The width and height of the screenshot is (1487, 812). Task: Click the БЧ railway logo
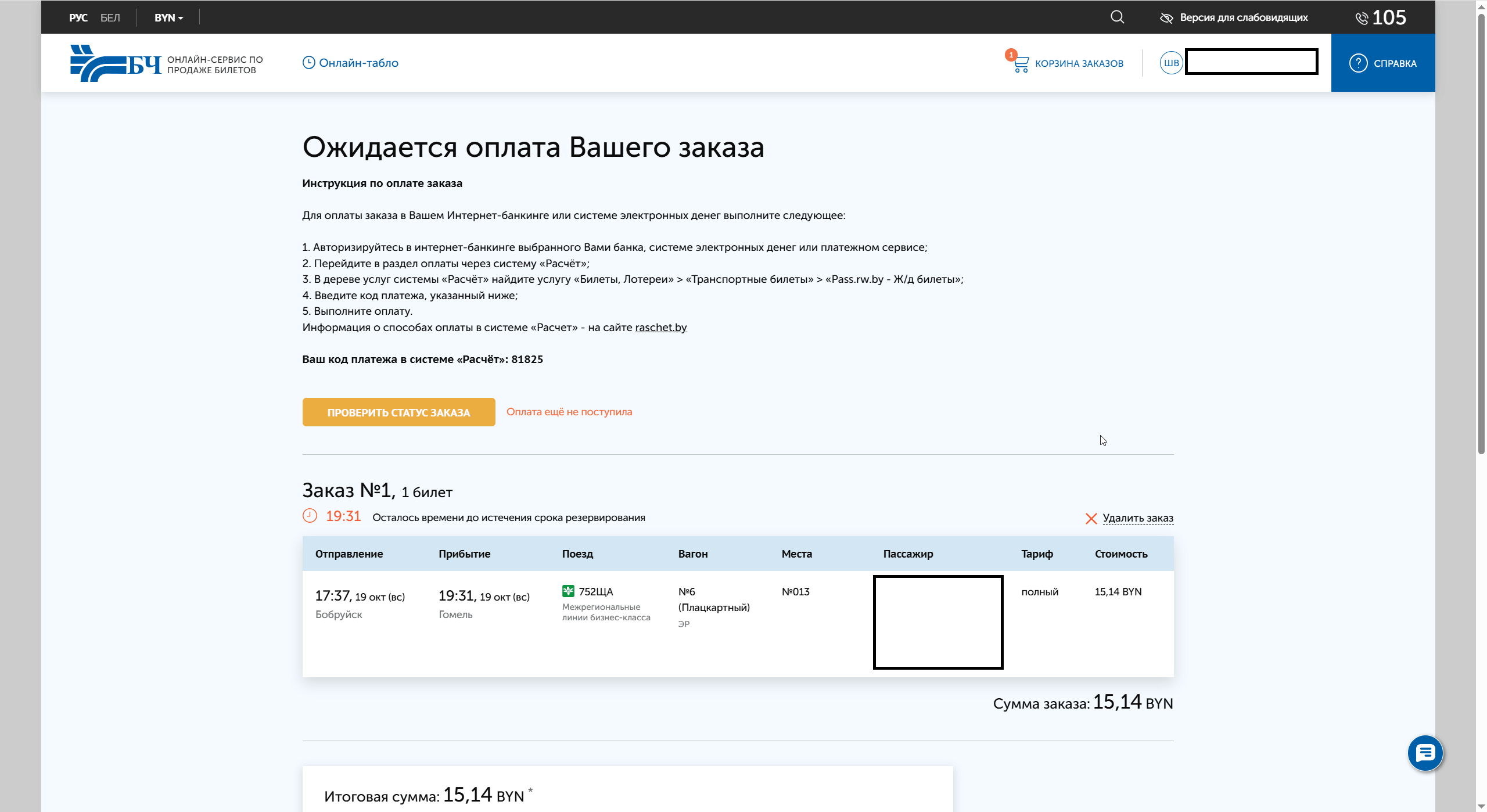point(116,63)
